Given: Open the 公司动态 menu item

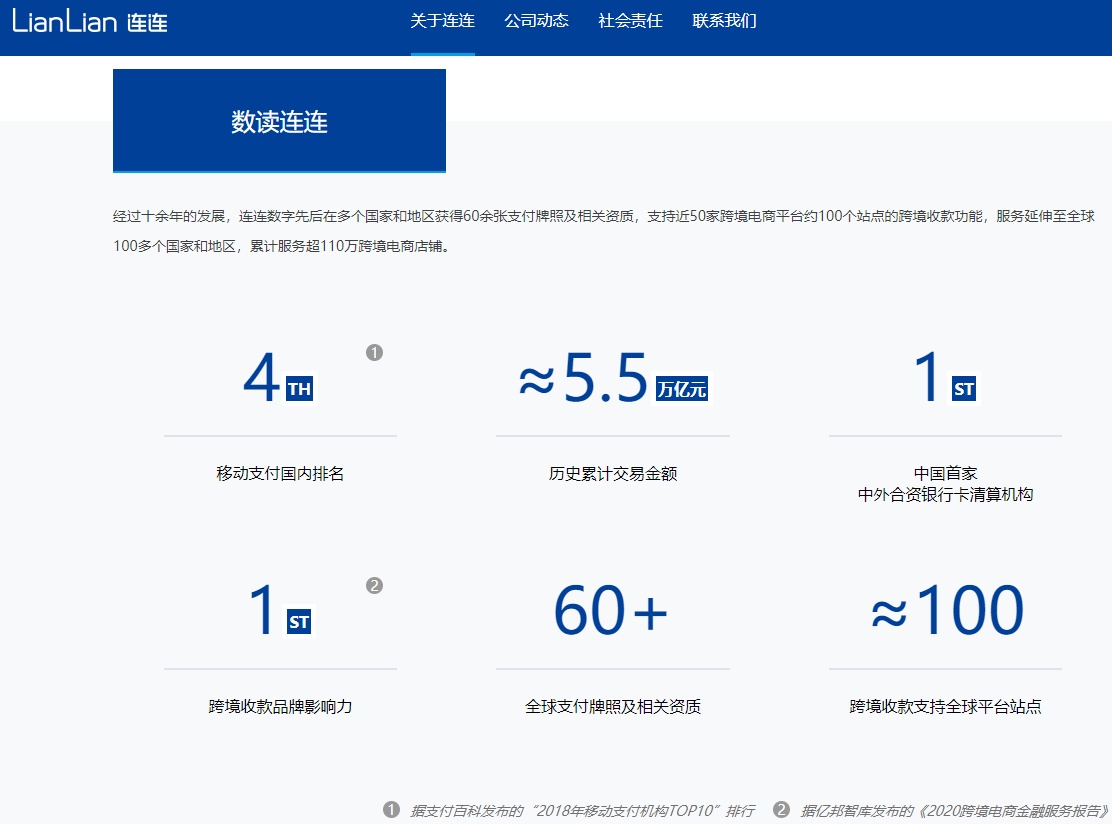Looking at the screenshot, I should 536,21.
